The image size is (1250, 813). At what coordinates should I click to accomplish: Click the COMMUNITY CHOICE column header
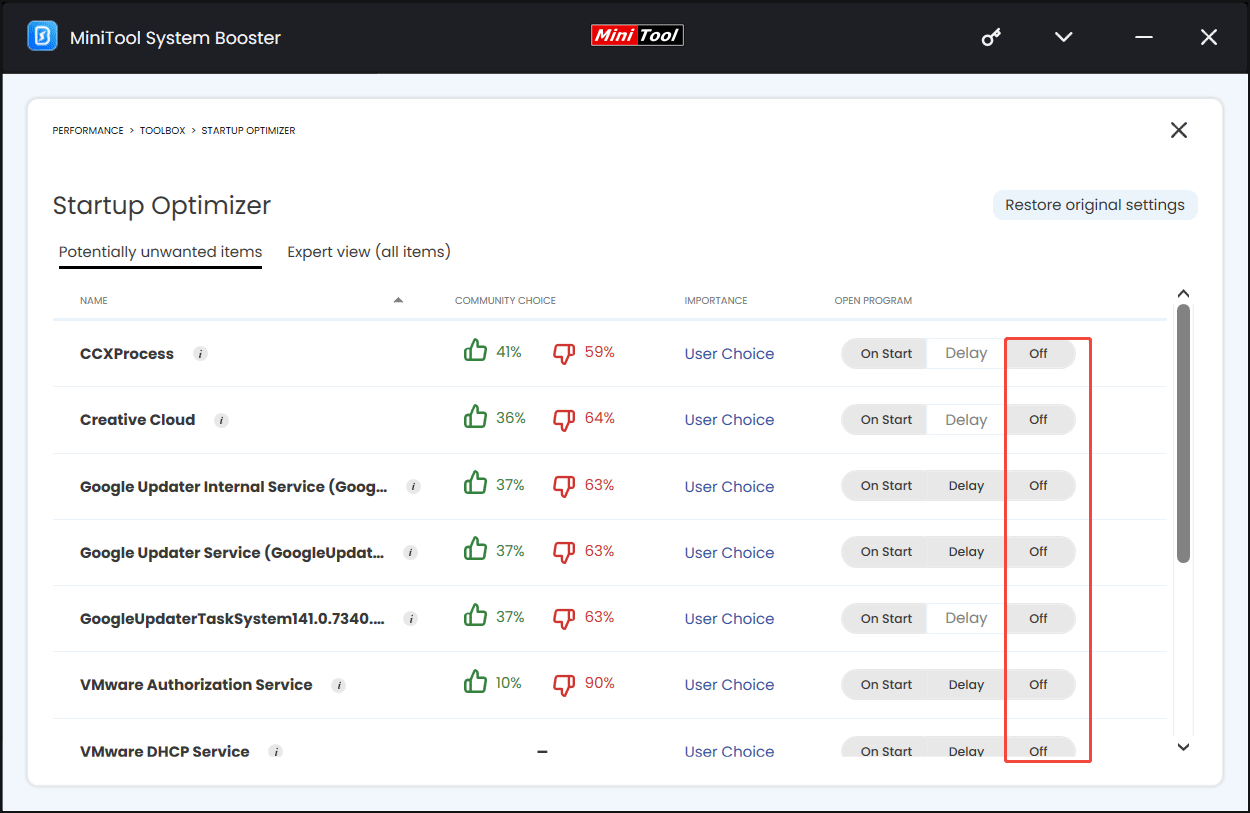[x=505, y=301]
